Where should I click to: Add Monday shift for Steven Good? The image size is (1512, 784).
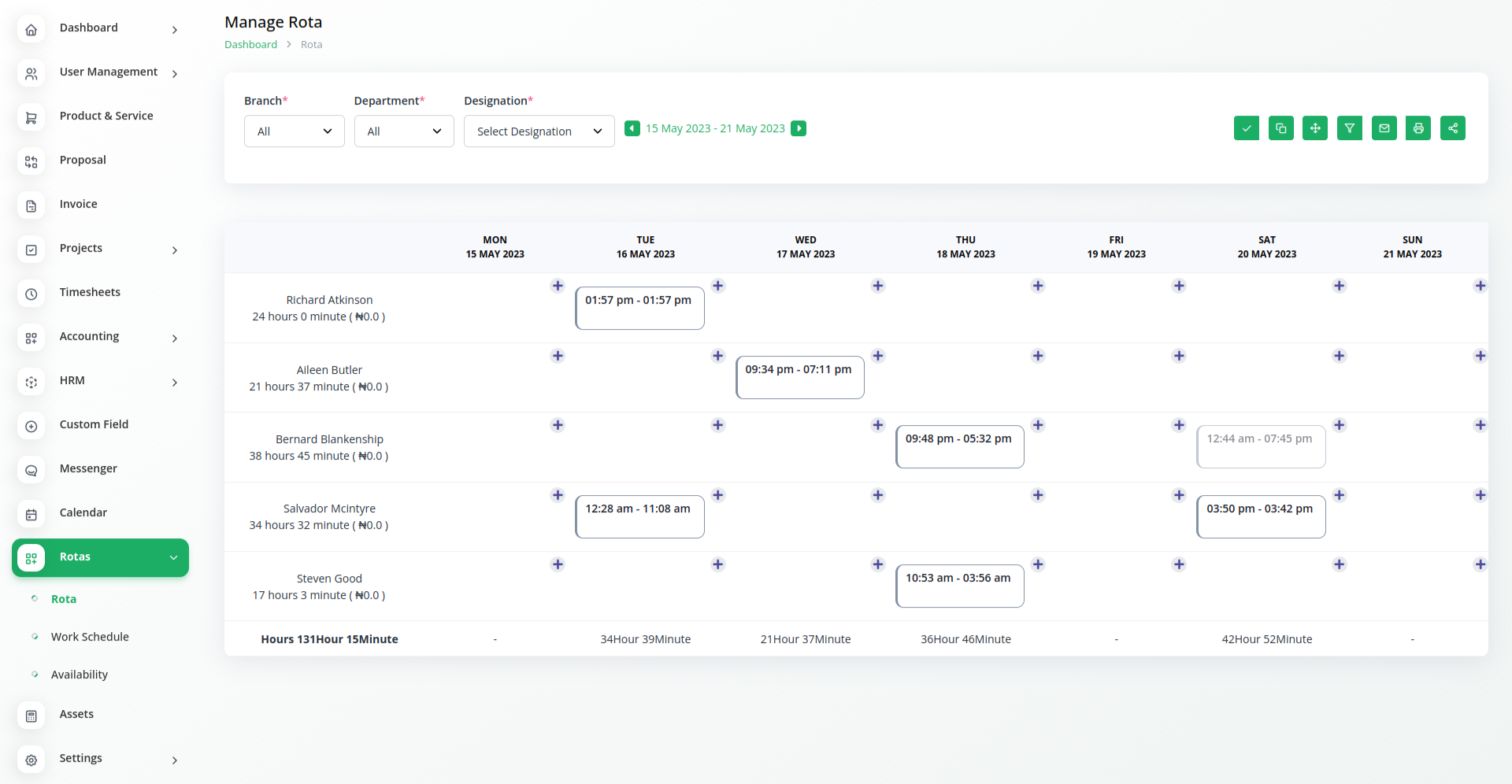(558, 564)
